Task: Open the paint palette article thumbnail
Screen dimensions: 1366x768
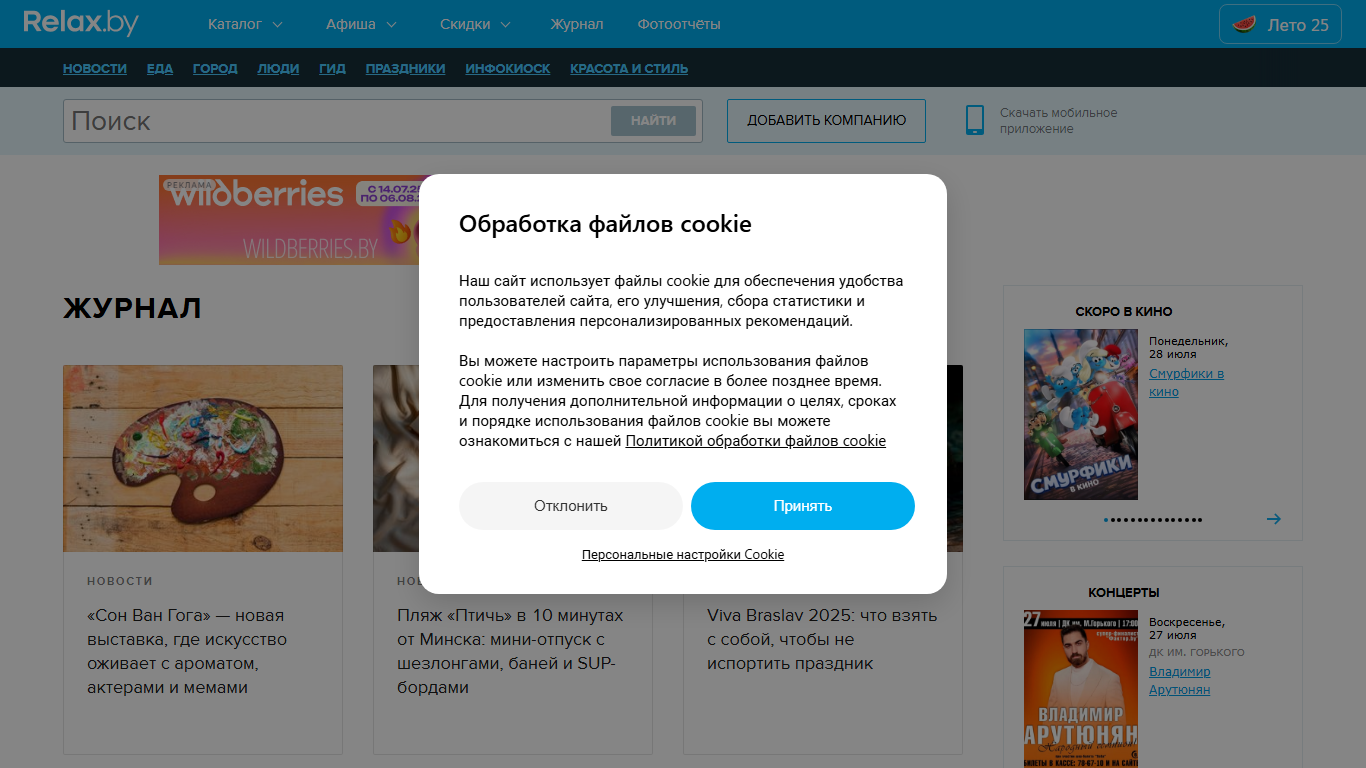Action: (203, 458)
